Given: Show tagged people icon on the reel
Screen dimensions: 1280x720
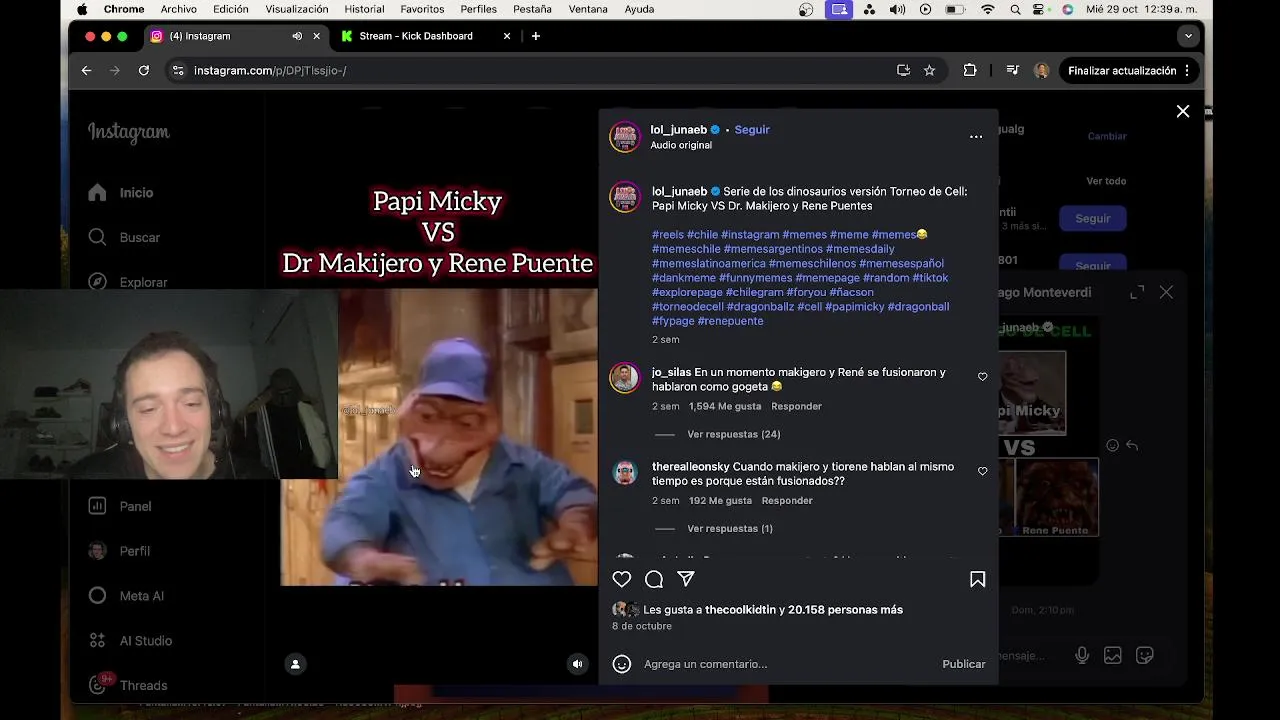Looking at the screenshot, I should 295,664.
